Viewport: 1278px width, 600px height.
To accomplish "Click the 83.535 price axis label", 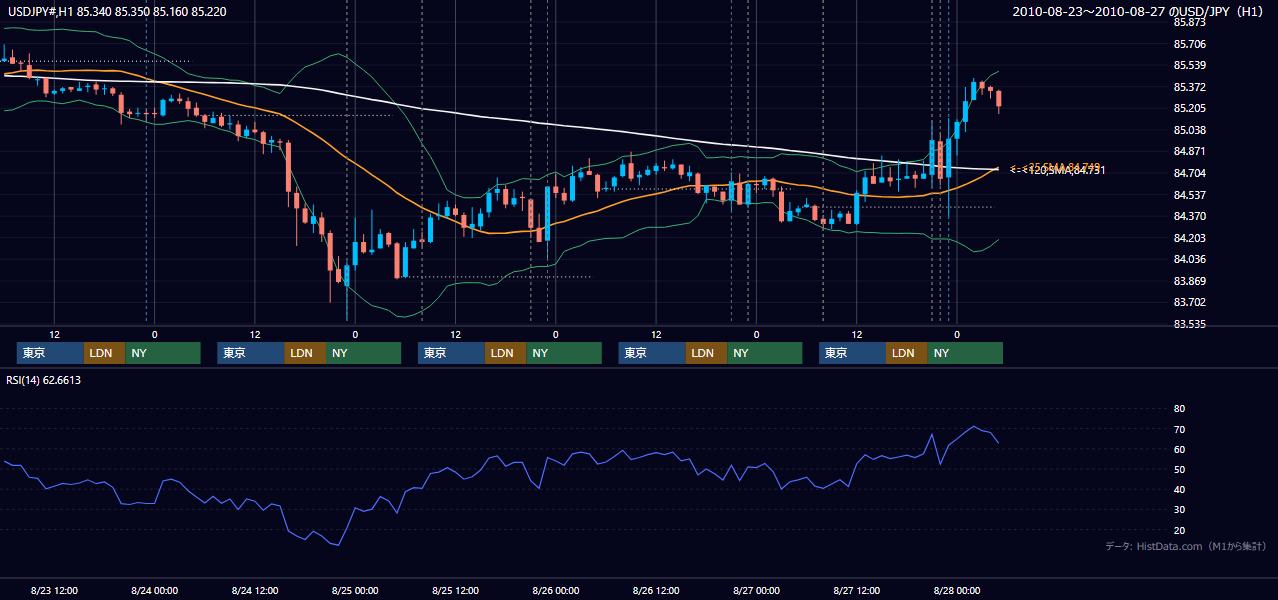I will click(1189, 324).
